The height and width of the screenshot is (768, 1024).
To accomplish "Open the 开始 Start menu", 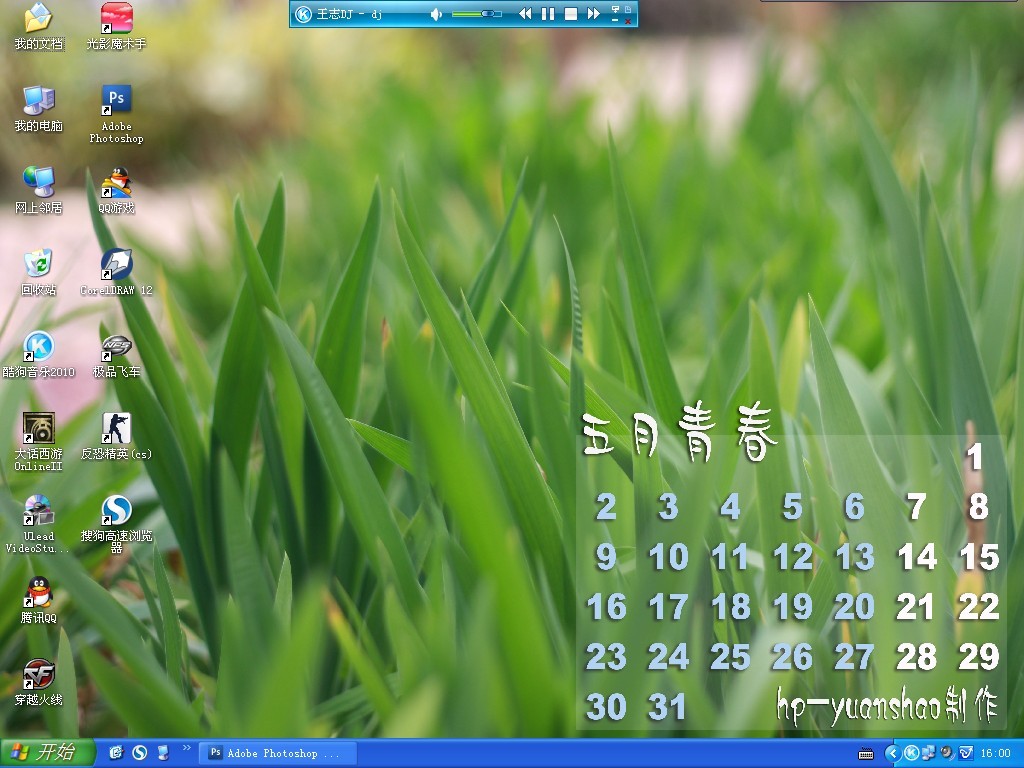I will [x=46, y=753].
